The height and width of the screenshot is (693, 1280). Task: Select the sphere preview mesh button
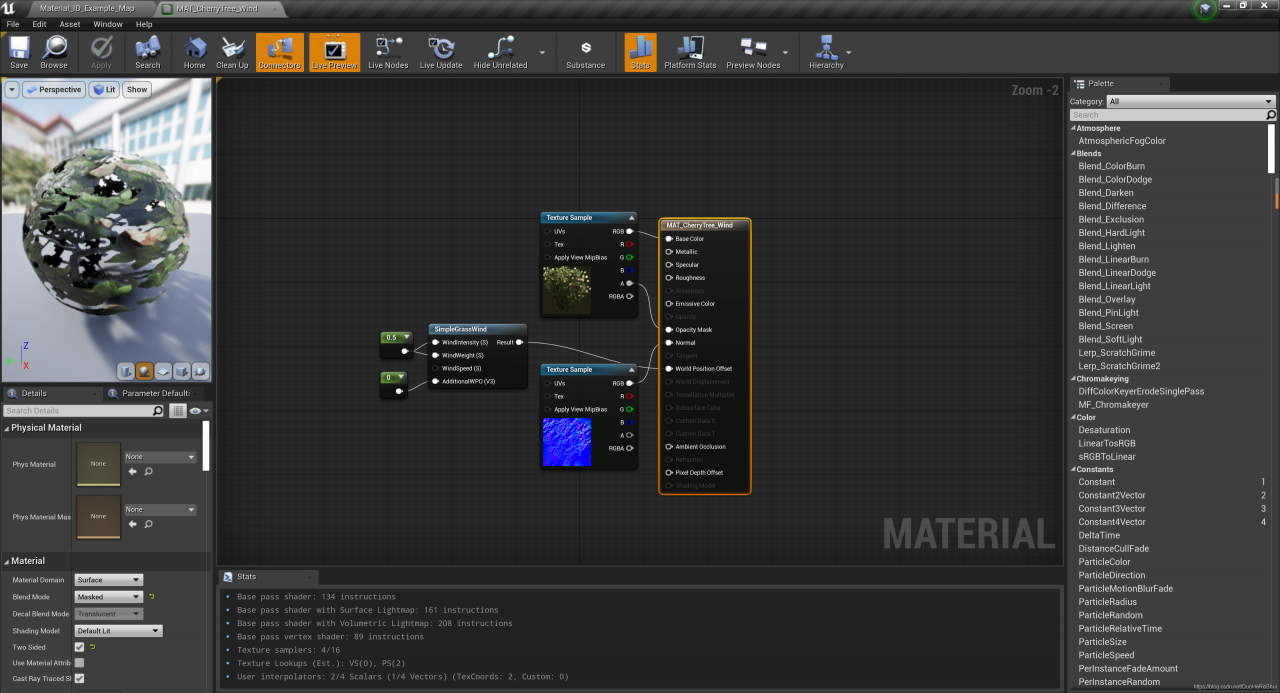tap(145, 371)
